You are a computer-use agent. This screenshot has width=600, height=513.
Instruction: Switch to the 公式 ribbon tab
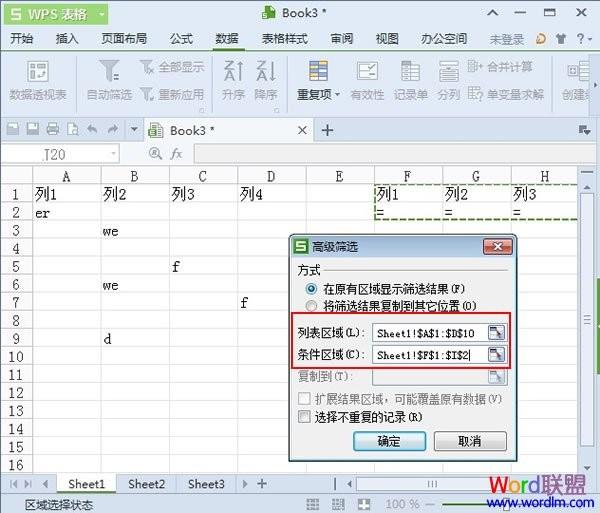pyautogui.click(x=181, y=39)
